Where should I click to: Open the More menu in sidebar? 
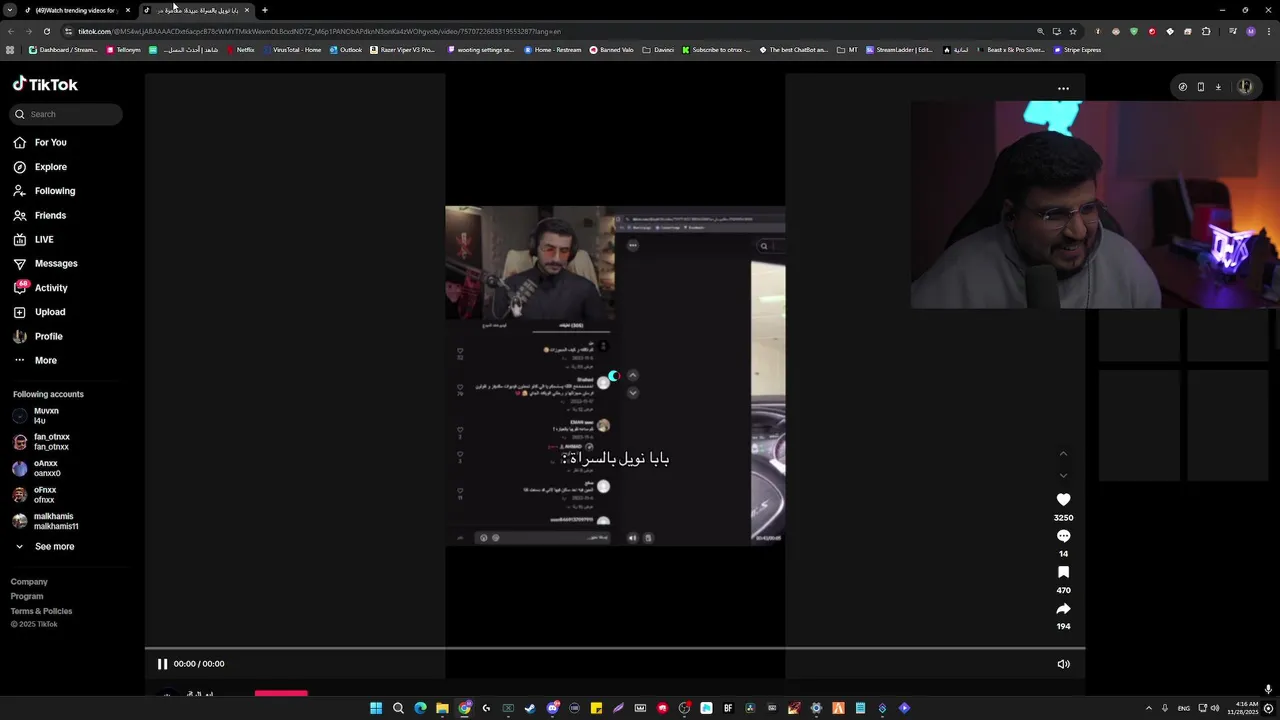(35, 361)
